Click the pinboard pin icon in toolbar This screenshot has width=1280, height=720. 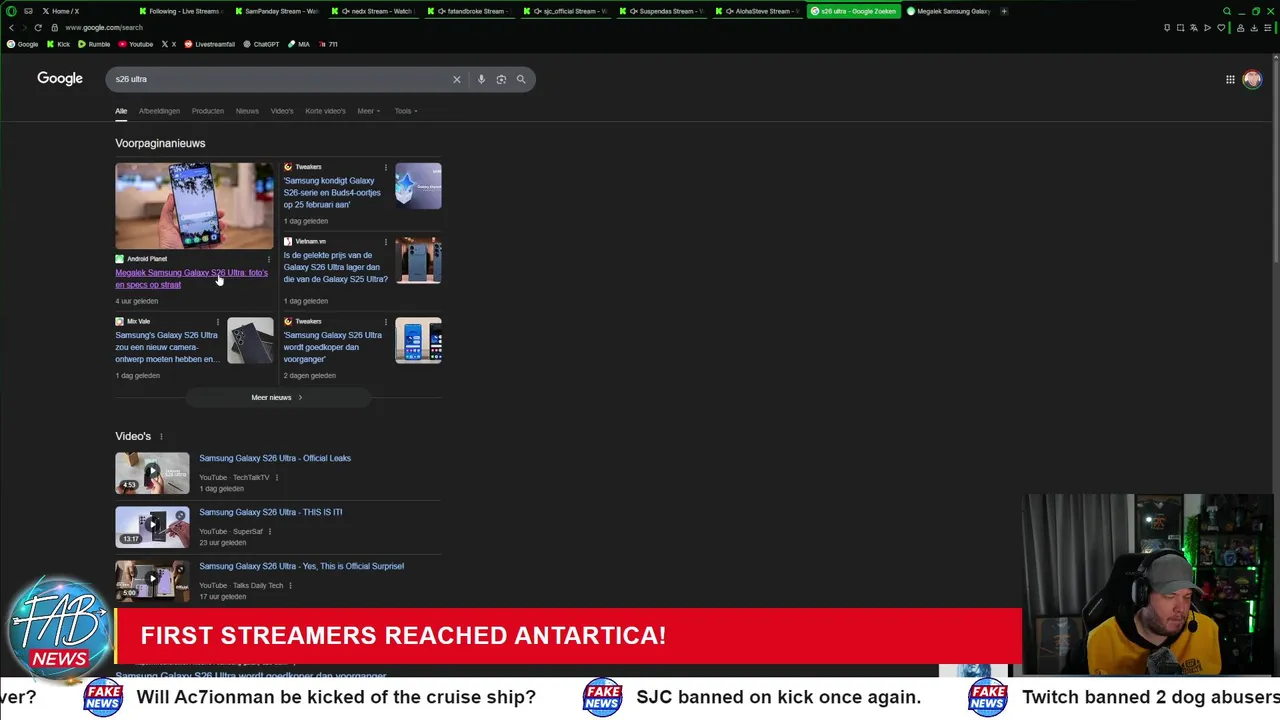pyautogui.click(x=1167, y=28)
